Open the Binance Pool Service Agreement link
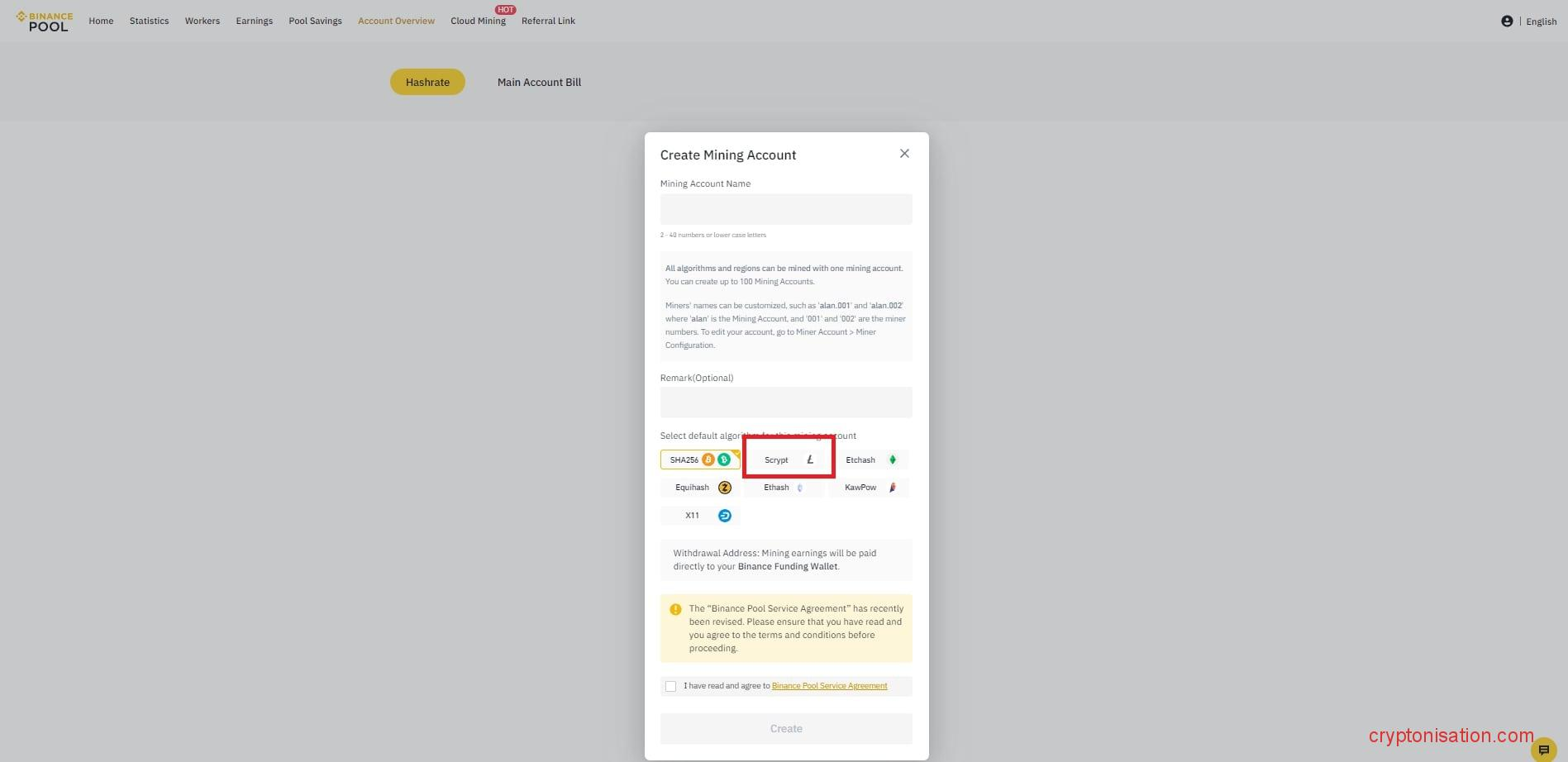Image resolution: width=1568 pixels, height=762 pixels. point(829,686)
